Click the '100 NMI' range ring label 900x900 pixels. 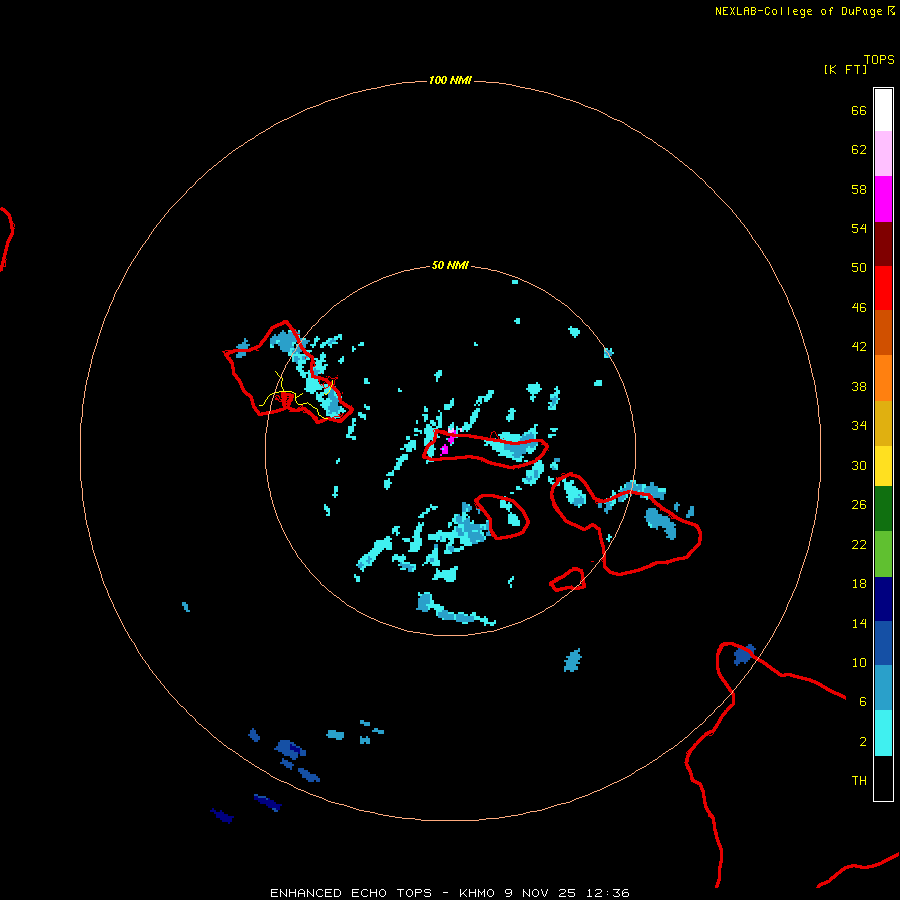click(x=450, y=80)
